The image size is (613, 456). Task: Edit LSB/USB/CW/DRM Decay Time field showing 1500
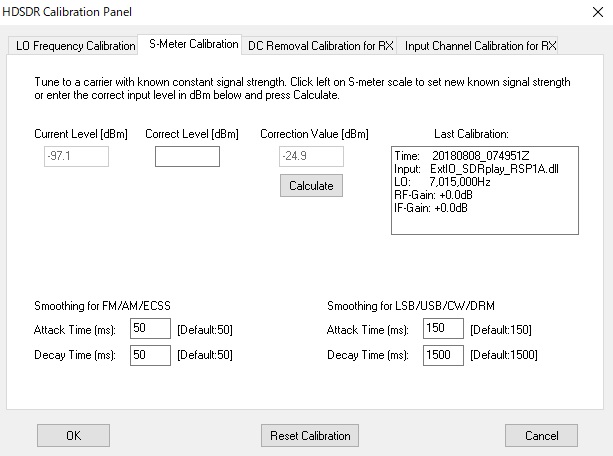pyautogui.click(x=443, y=355)
